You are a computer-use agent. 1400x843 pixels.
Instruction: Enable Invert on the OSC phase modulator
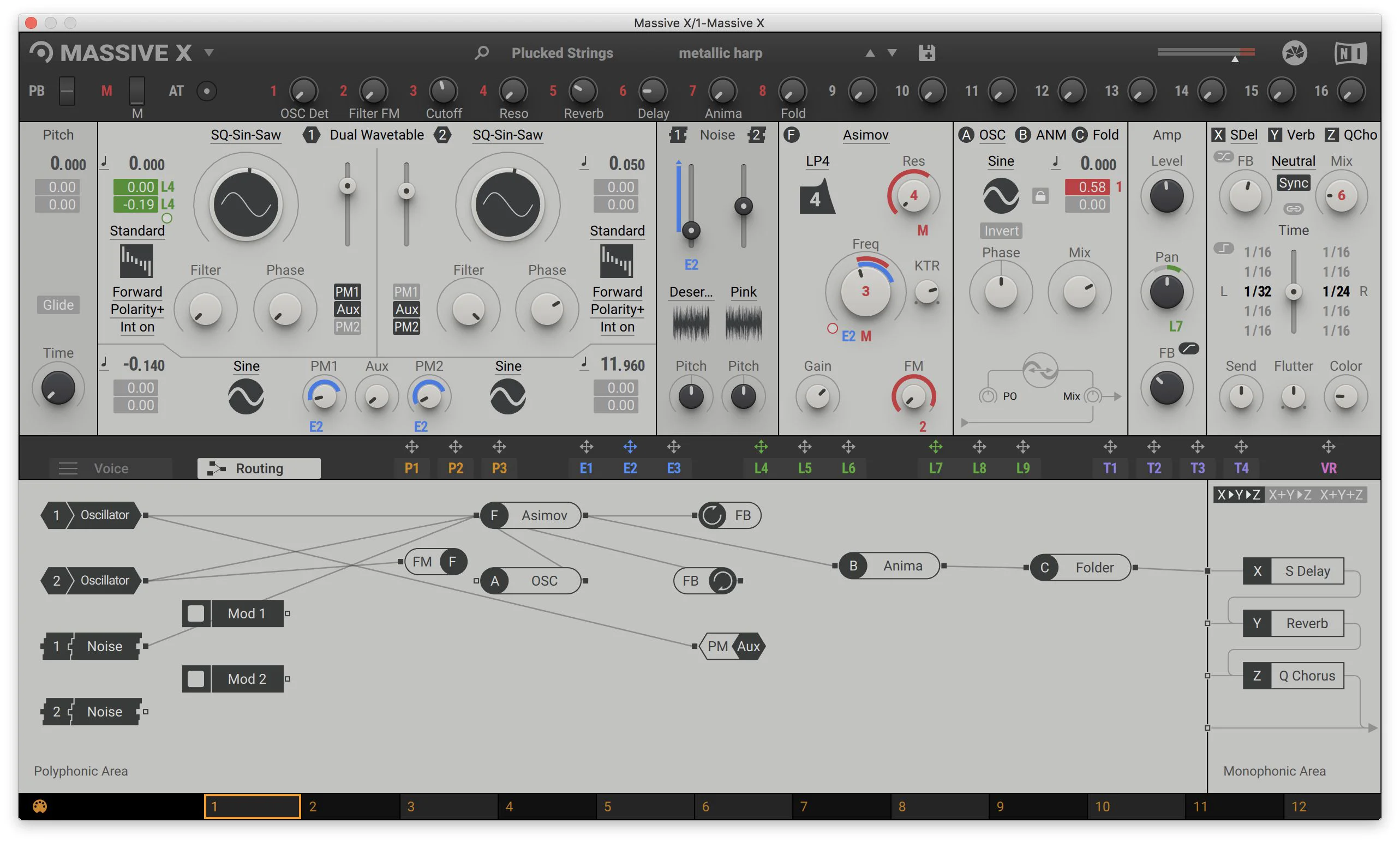tap(1001, 231)
